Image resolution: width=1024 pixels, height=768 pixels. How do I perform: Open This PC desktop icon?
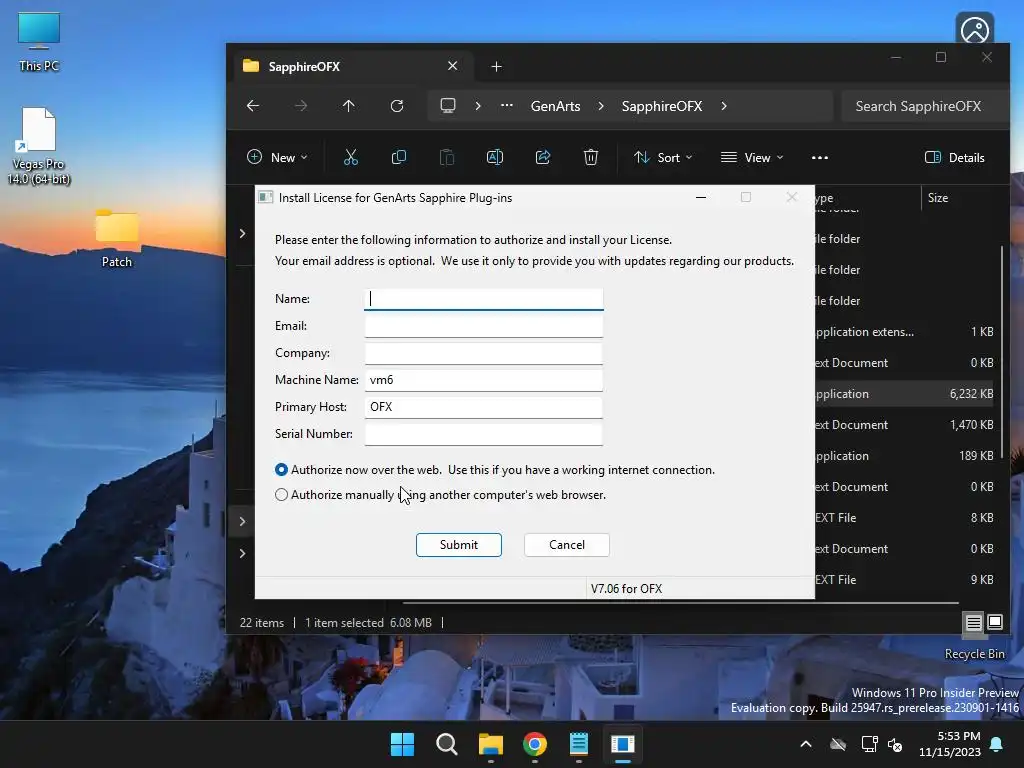39,42
